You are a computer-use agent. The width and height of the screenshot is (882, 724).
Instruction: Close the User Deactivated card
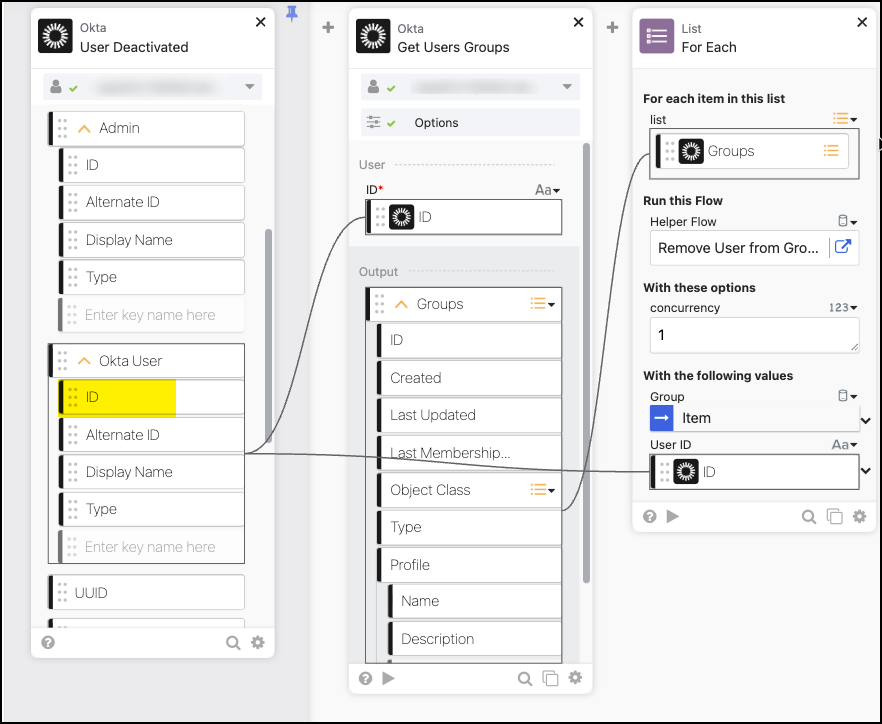[x=260, y=22]
